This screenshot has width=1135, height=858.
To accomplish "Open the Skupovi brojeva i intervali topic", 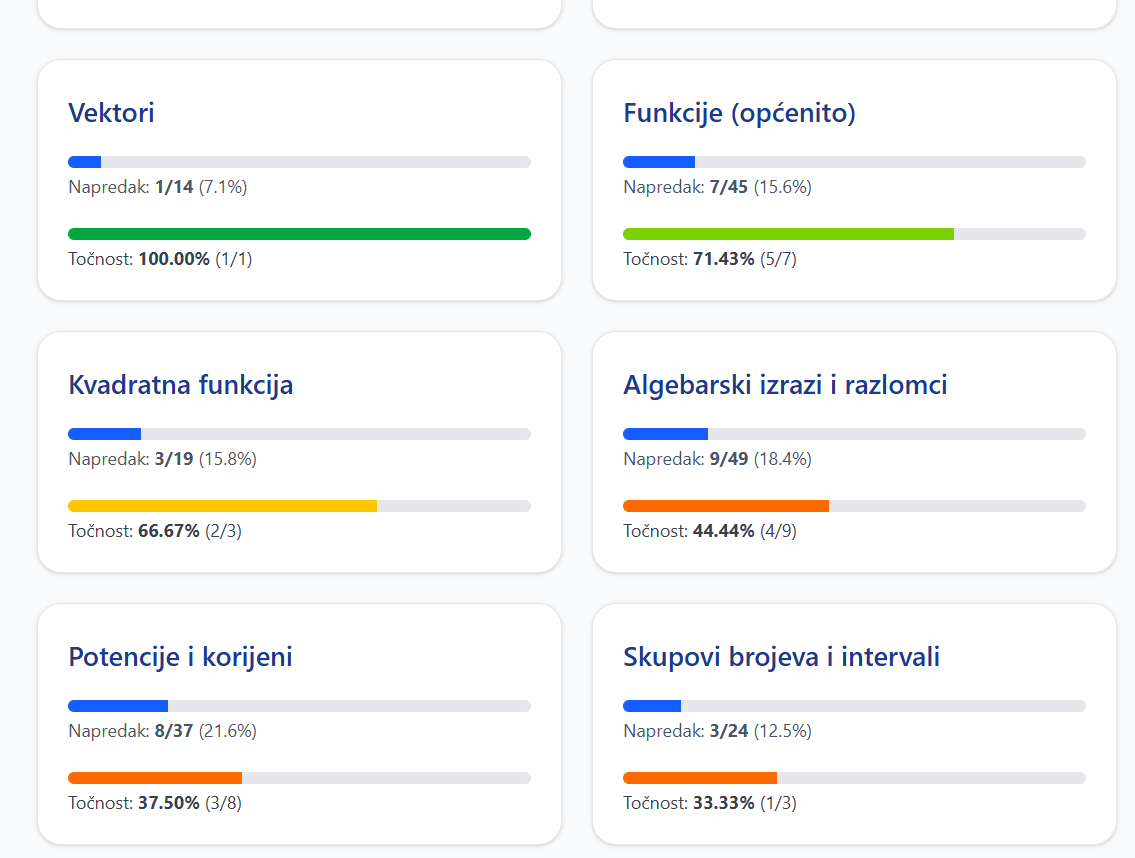I will coord(781,657).
